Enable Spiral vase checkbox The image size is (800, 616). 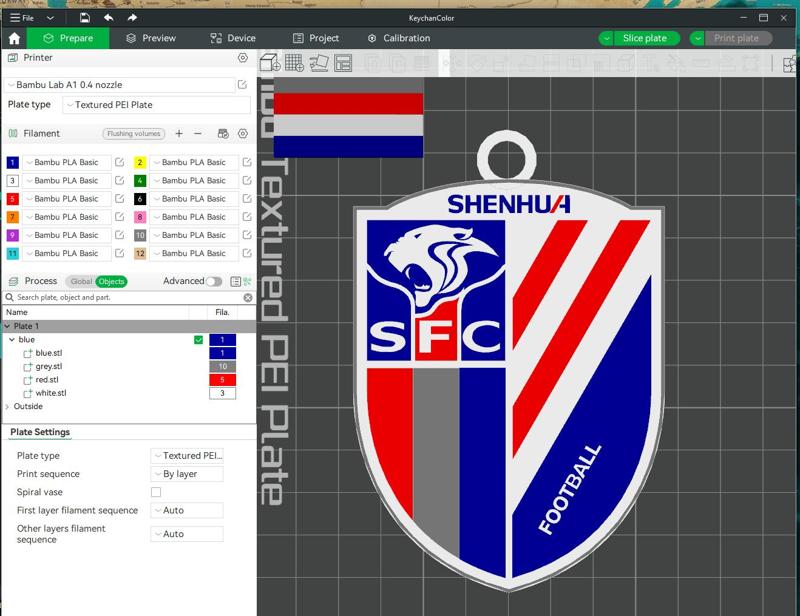point(156,492)
